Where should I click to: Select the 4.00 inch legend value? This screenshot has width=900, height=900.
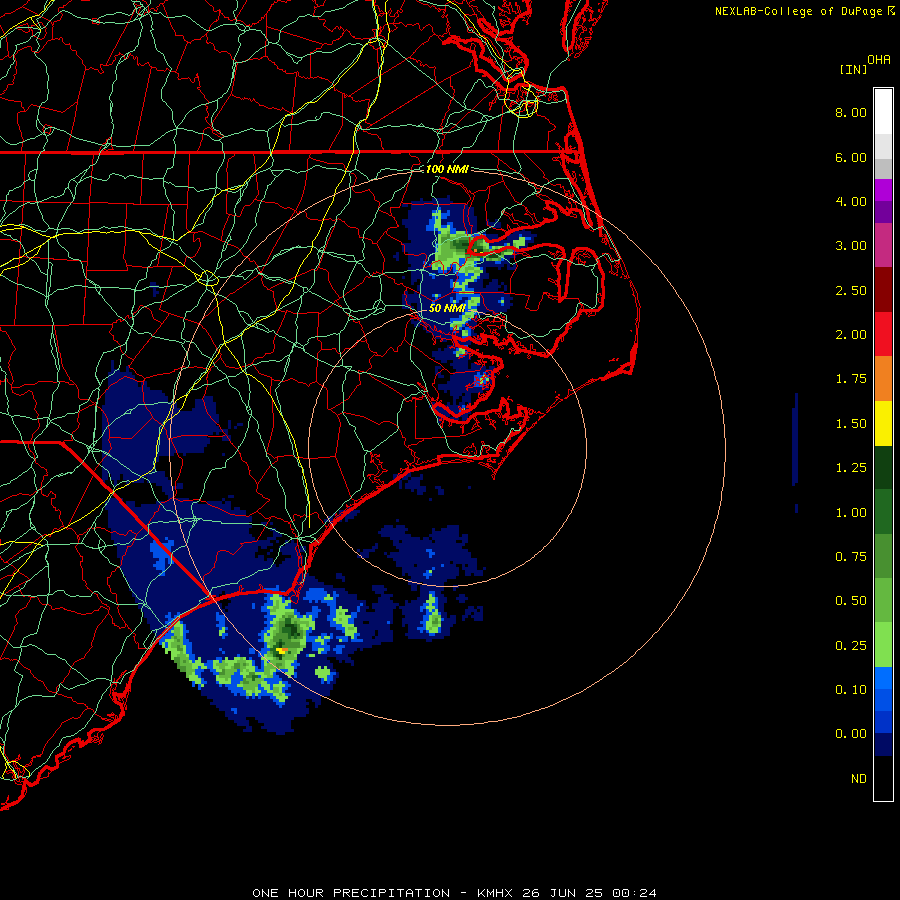pyautogui.click(x=851, y=201)
